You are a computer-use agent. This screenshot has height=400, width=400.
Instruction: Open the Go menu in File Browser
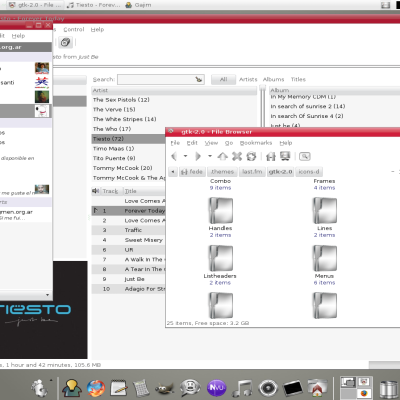[229, 143]
